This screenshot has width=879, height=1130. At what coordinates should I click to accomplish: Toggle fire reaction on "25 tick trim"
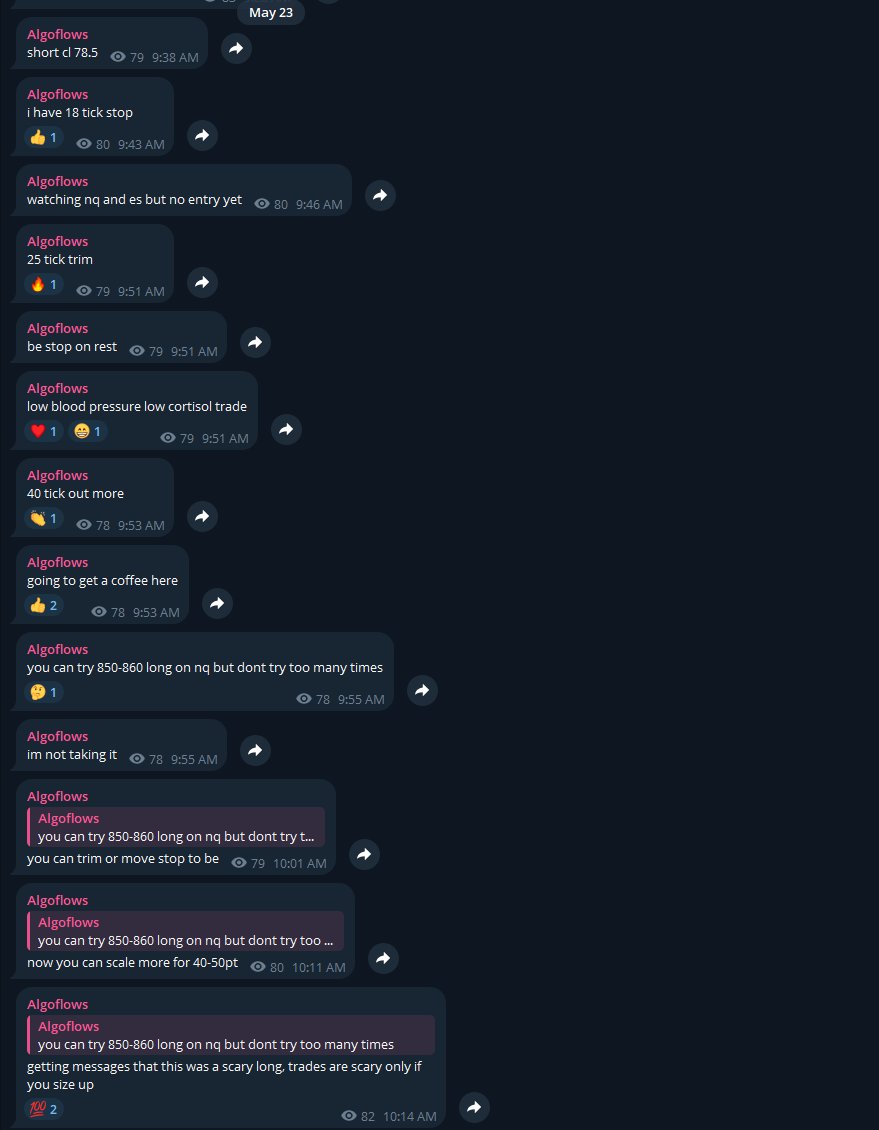pos(44,284)
